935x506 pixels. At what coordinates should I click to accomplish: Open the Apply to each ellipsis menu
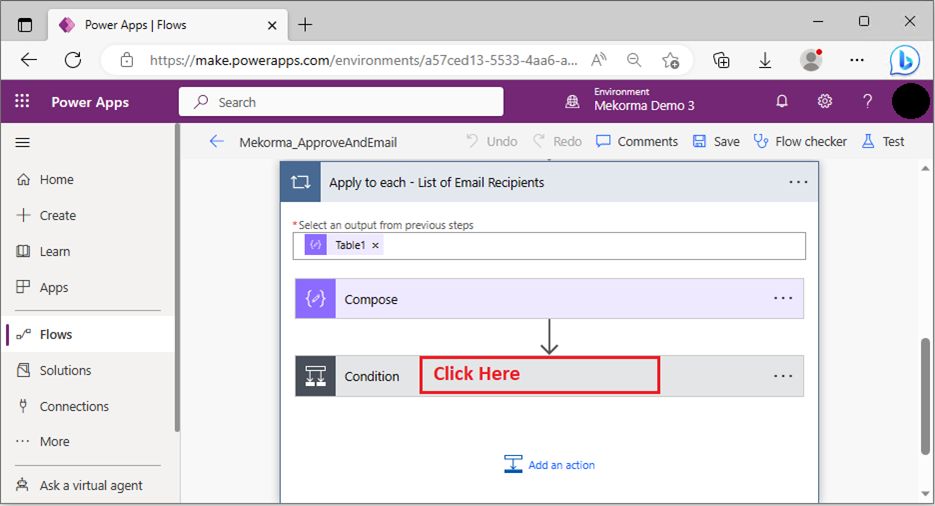point(798,182)
